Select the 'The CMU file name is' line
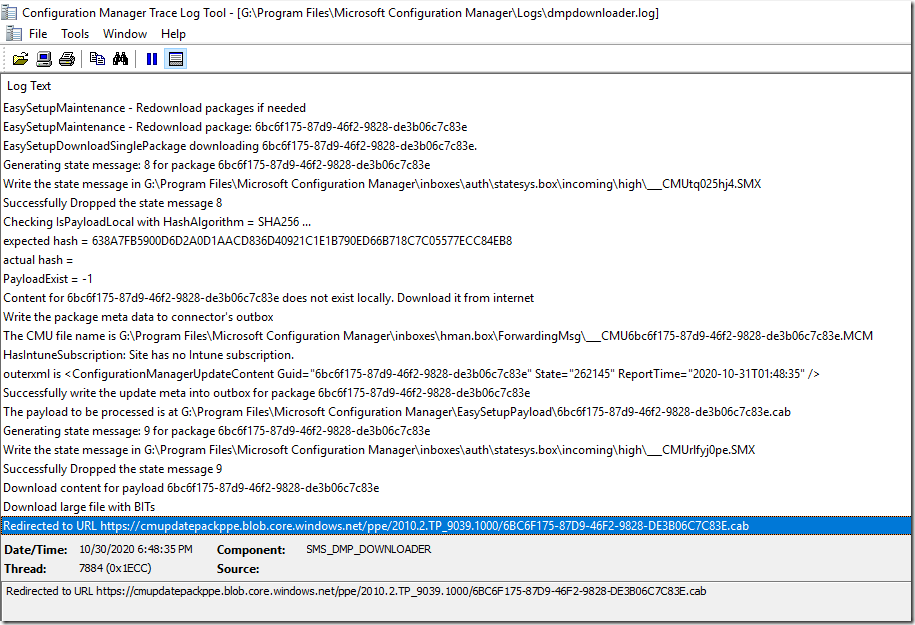915x625 pixels. 457,336
